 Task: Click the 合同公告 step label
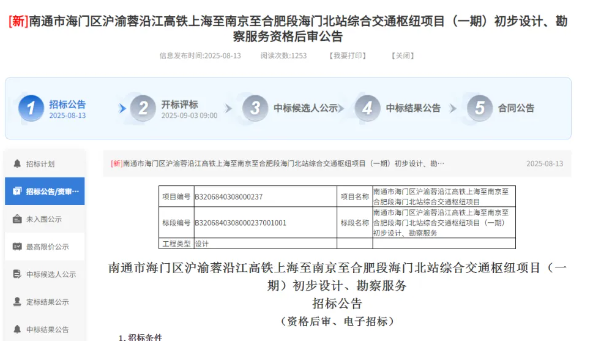click(516, 108)
